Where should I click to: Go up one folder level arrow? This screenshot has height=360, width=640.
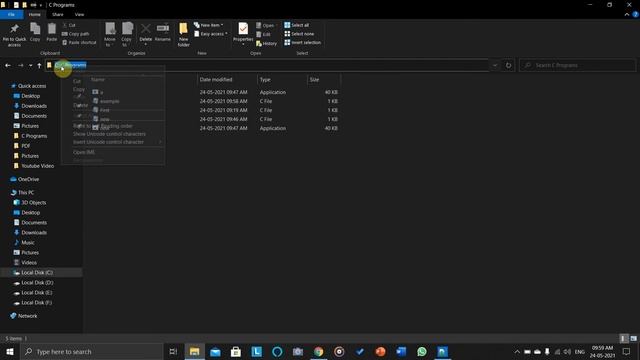39,65
